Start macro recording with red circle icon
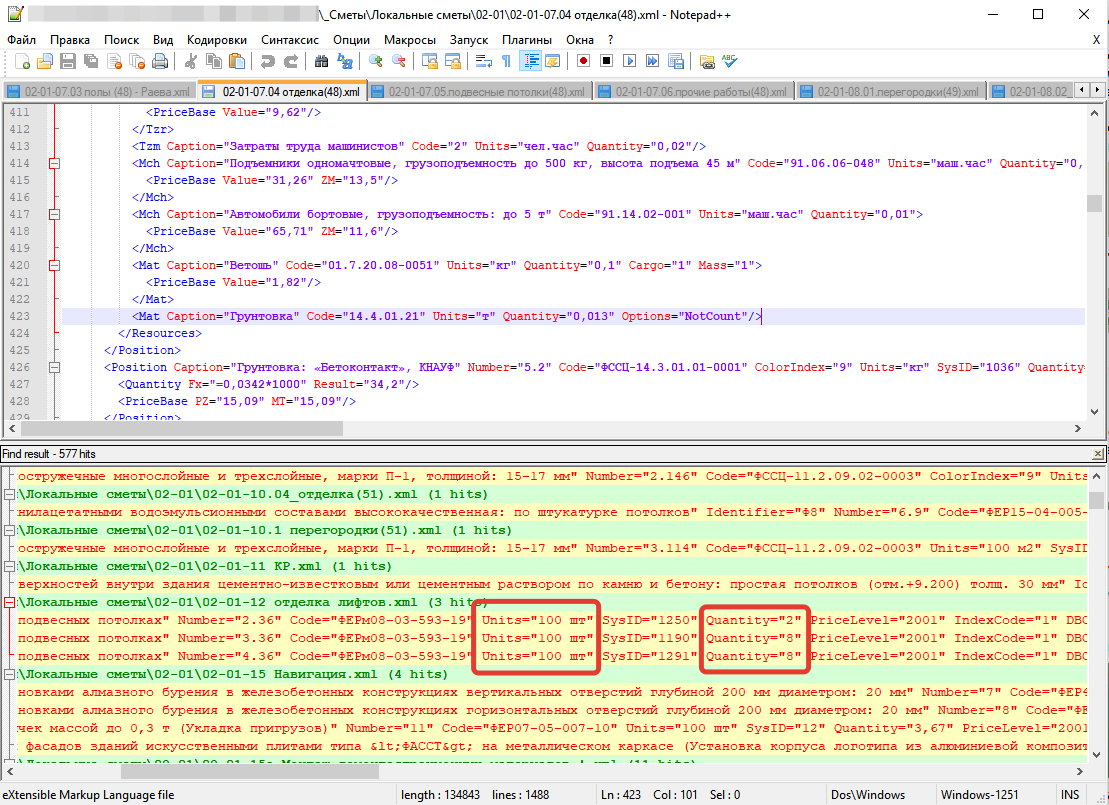This screenshot has height=805, width=1109. click(x=583, y=62)
